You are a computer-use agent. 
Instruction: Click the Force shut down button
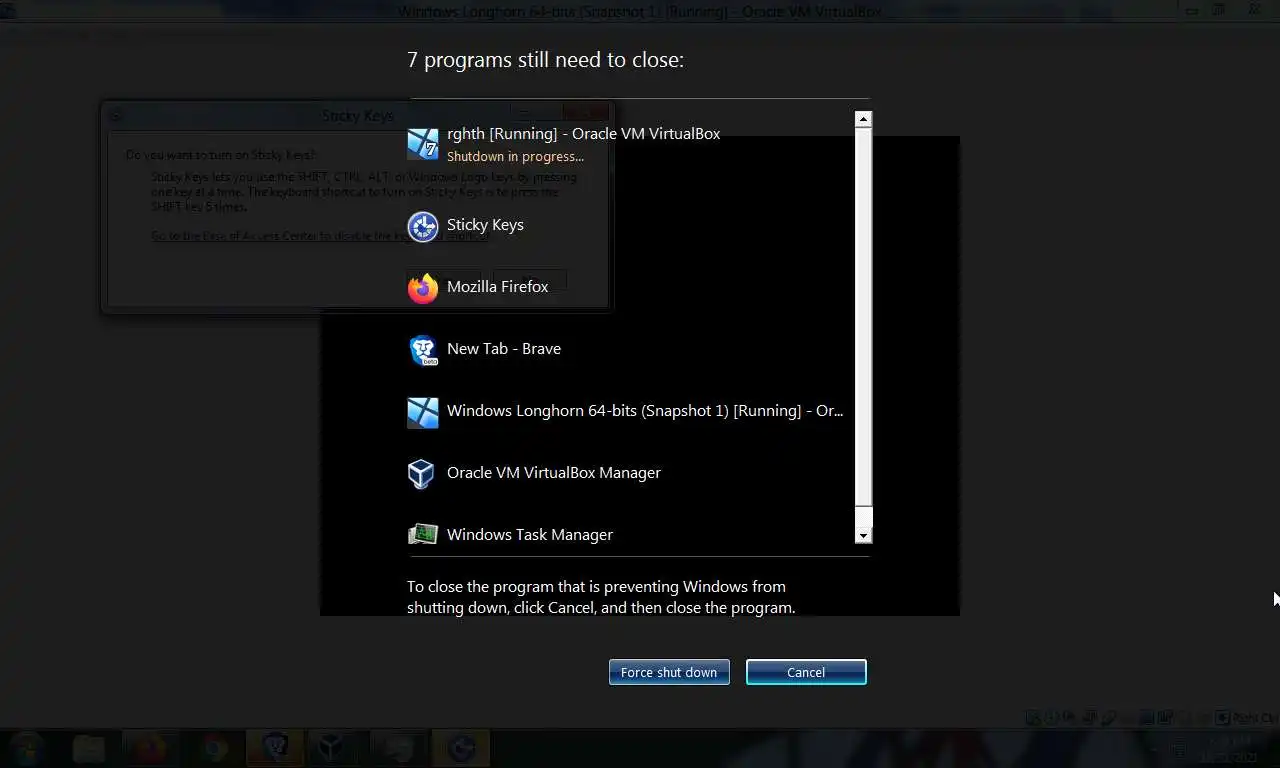pos(669,672)
